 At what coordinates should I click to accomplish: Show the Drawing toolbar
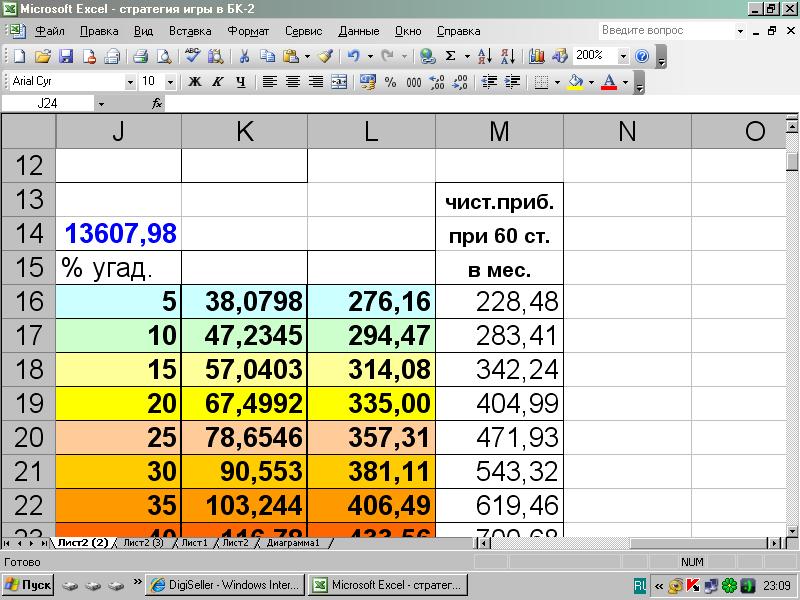coord(560,56)
